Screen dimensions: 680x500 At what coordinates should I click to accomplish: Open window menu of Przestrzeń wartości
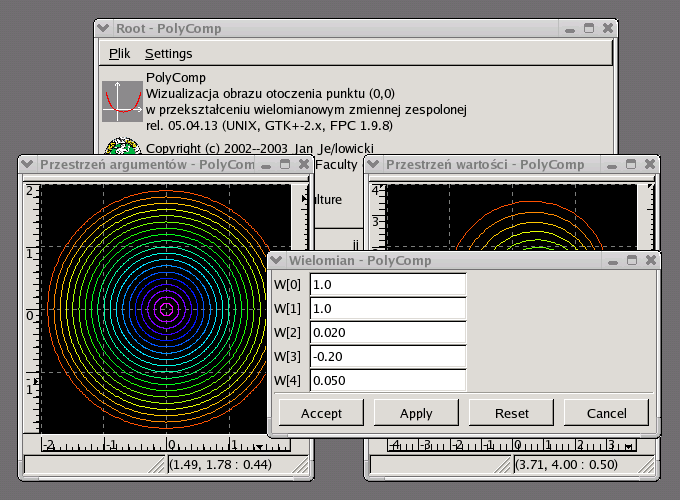[x=373, y=164]
